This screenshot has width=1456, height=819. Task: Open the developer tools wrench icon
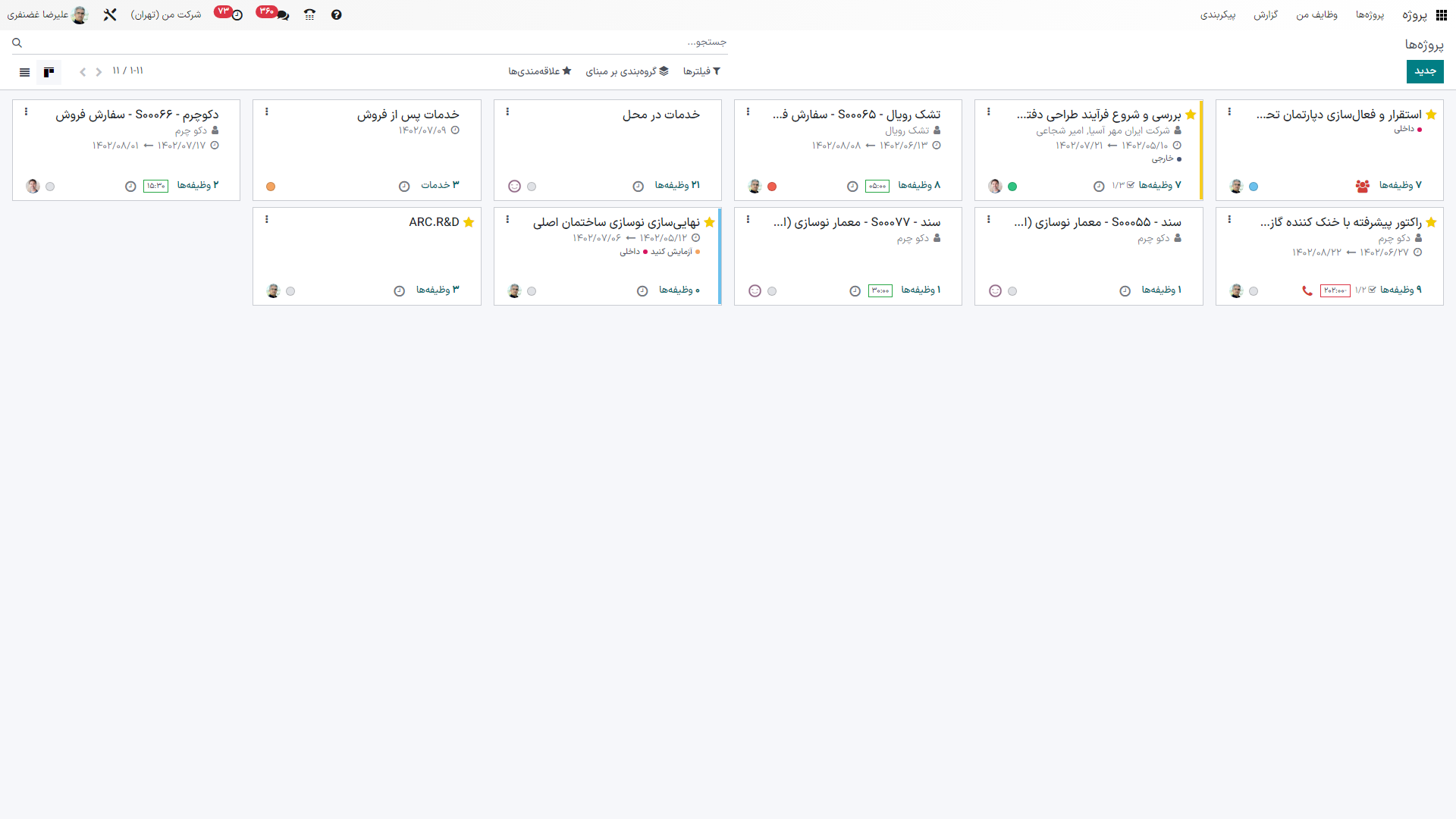(x=110, y=15)
